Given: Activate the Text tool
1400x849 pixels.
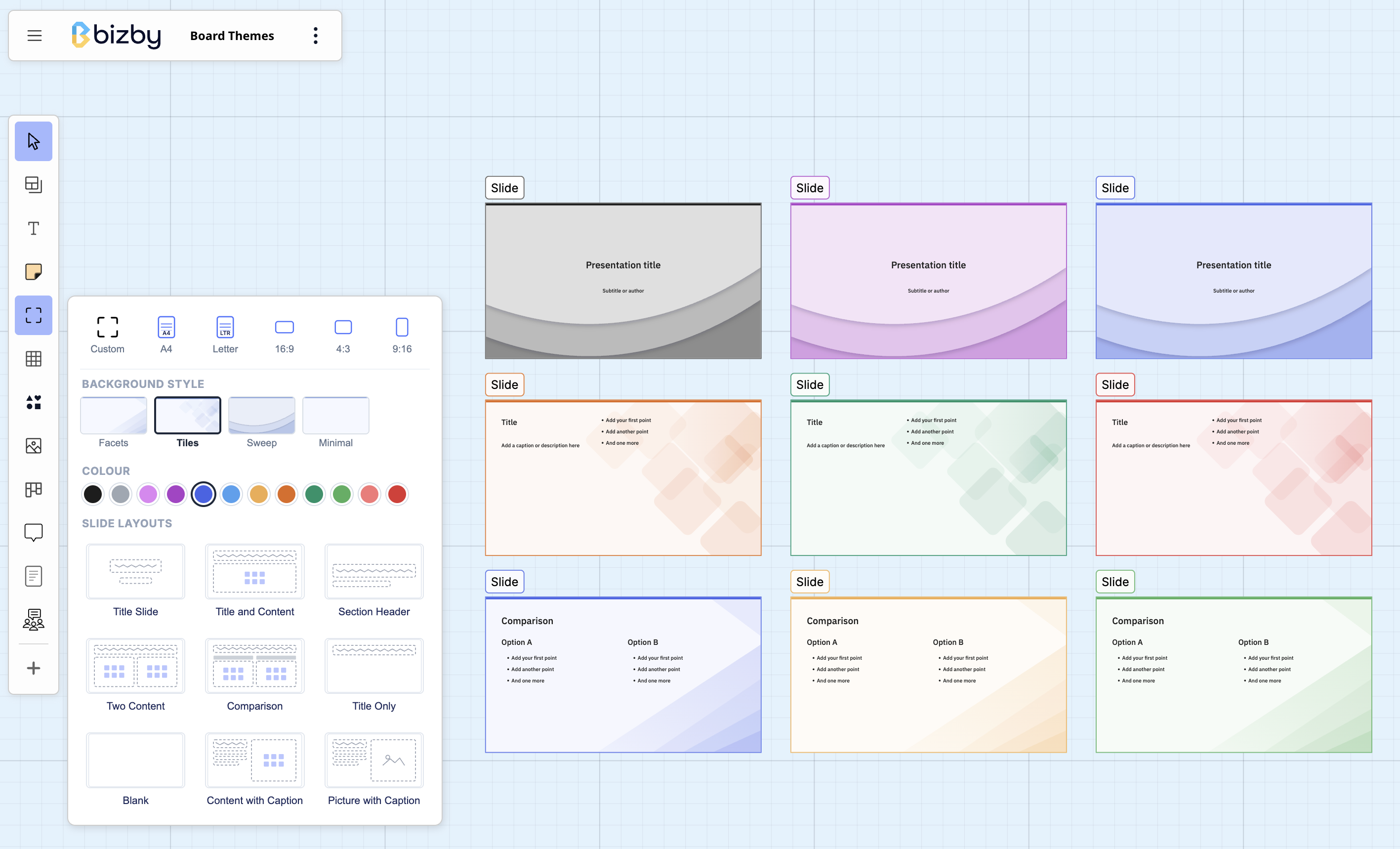Looking at the screenshot, I should click(x=34, y=228).
